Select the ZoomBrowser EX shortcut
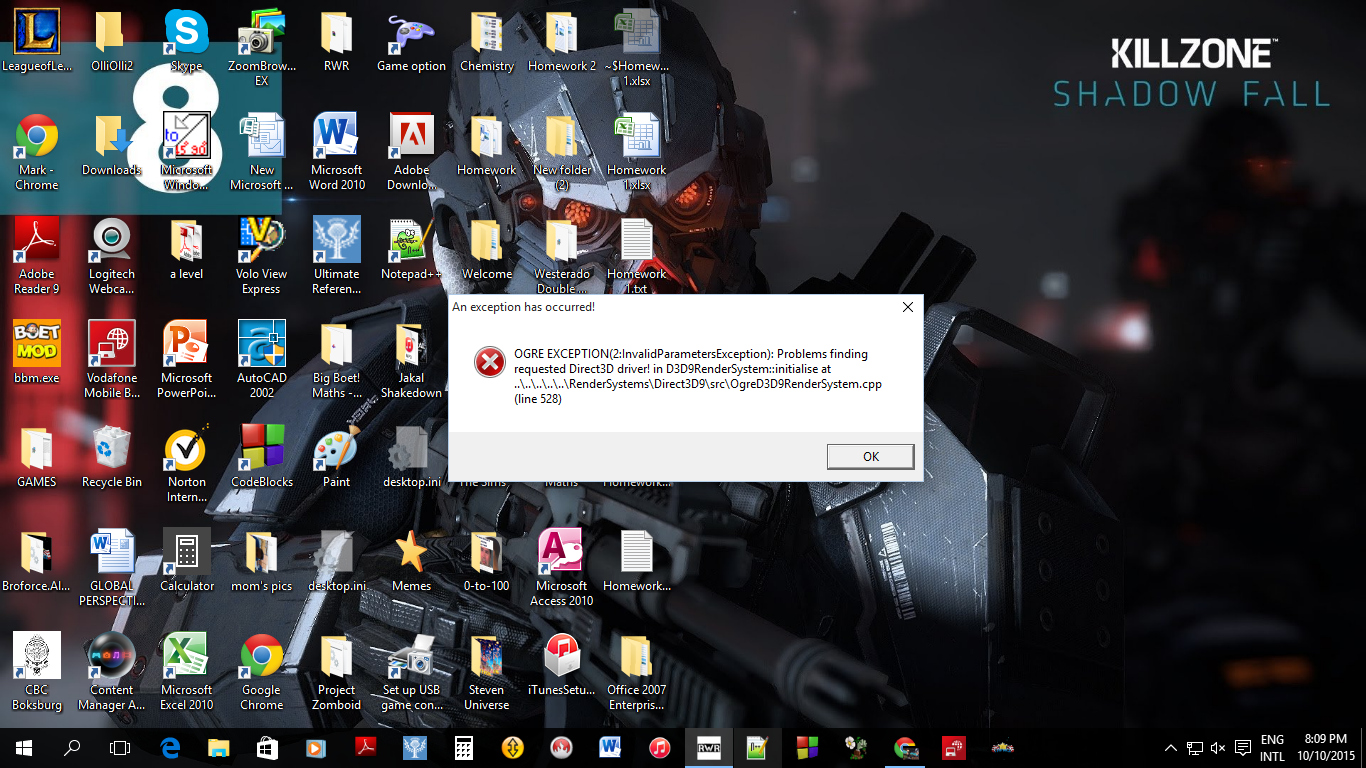Viewport: 1366px width, 768px height. [262, 48]
